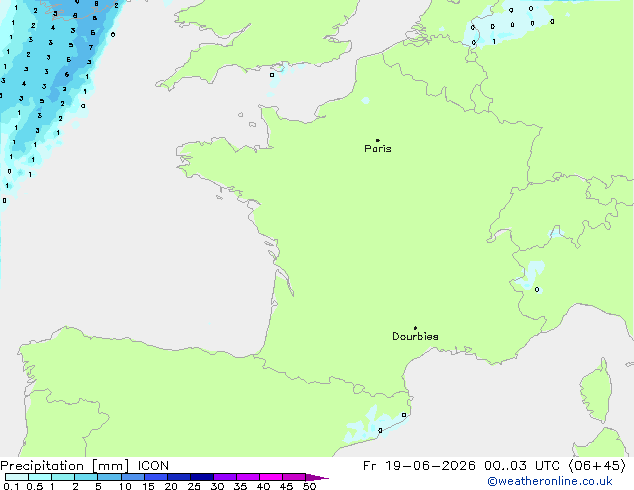Select the 35–40 mm violet legend swatch
634x490 pixels.
[247, 477]
